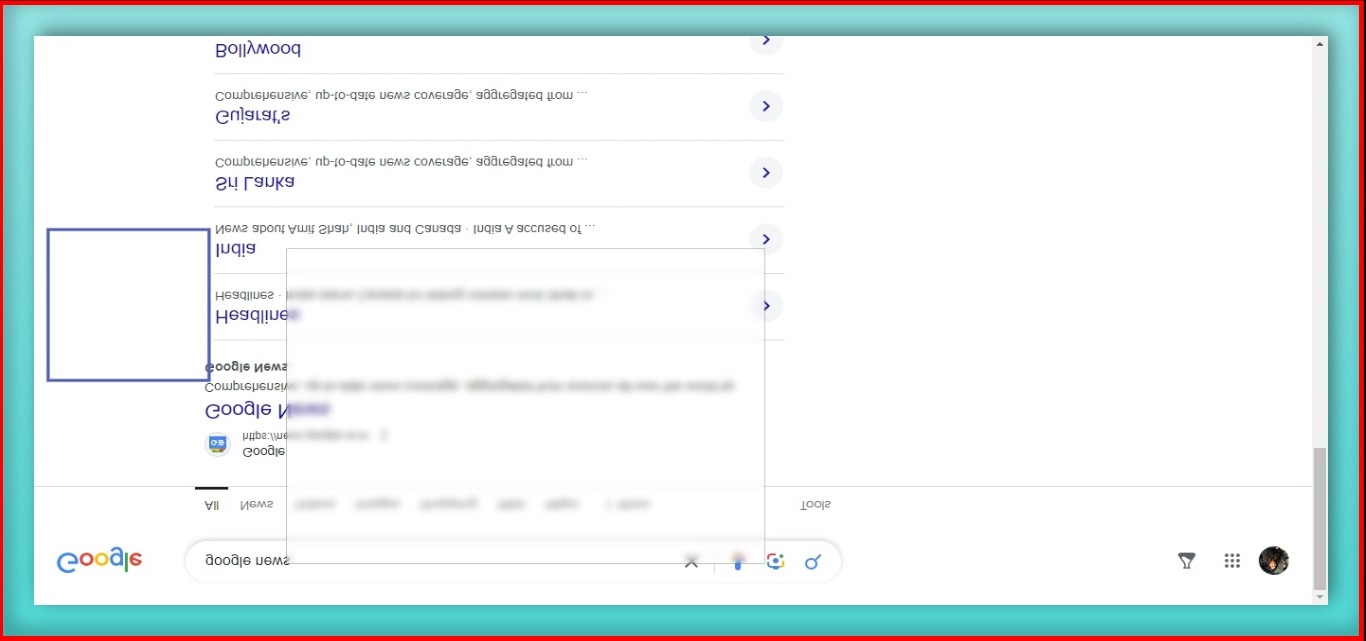This screenshot has width=1366, height=641.
Task: Open the Search Labs flask icon
Action: 1186,561
